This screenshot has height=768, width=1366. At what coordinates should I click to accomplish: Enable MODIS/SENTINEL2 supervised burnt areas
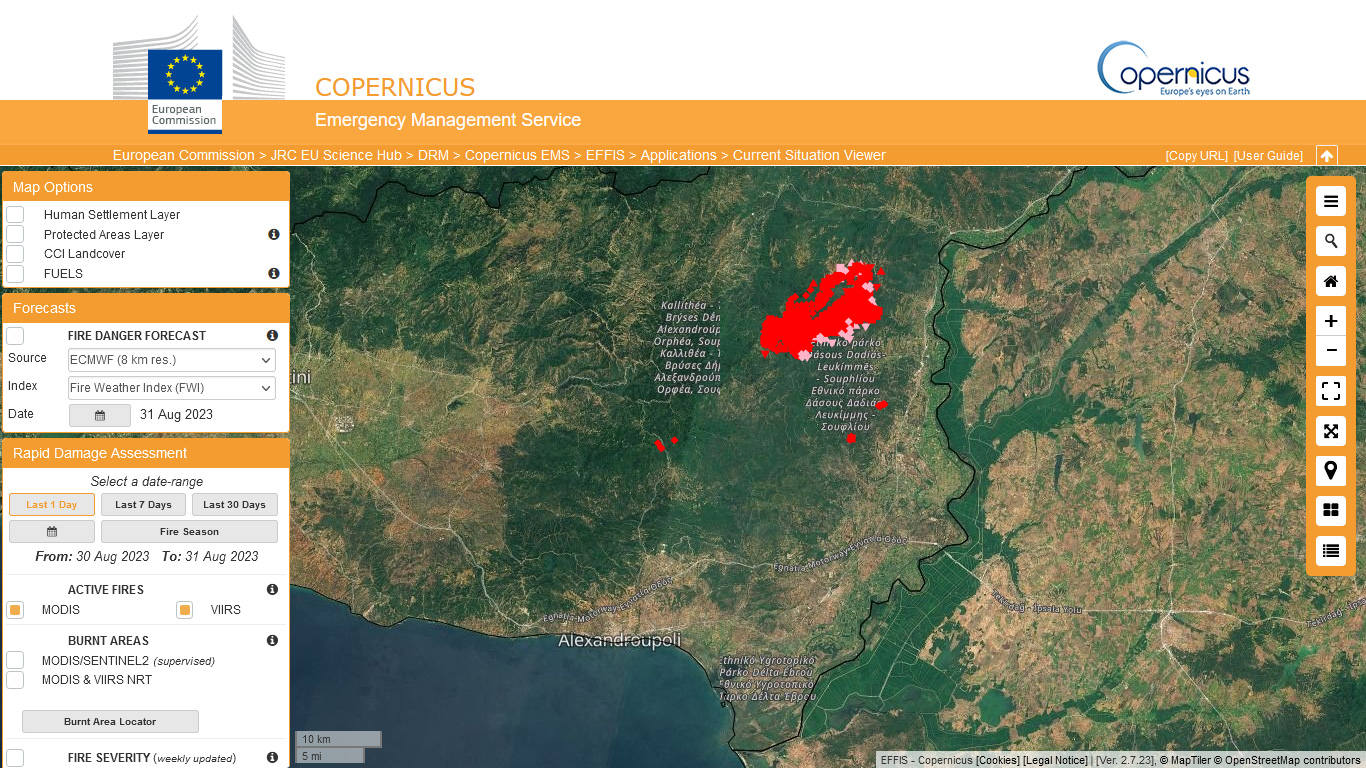[x=15, y=660]
